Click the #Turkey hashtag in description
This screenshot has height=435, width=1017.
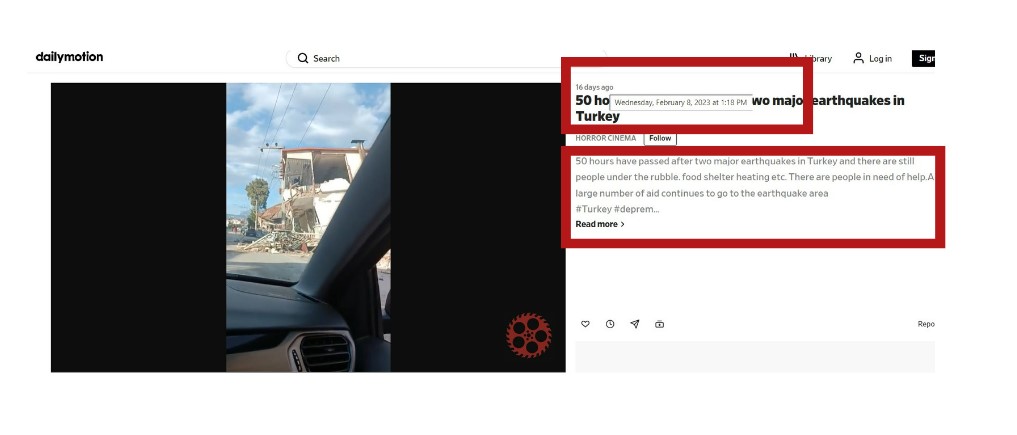(x=593, y=209)
